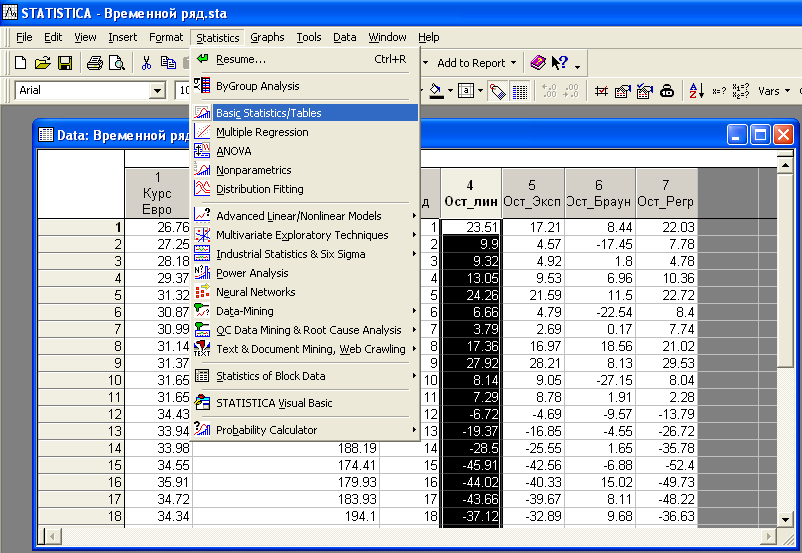Click the Open file folder icon
Screen dimensions: 802x553
(x=42, y=63)
